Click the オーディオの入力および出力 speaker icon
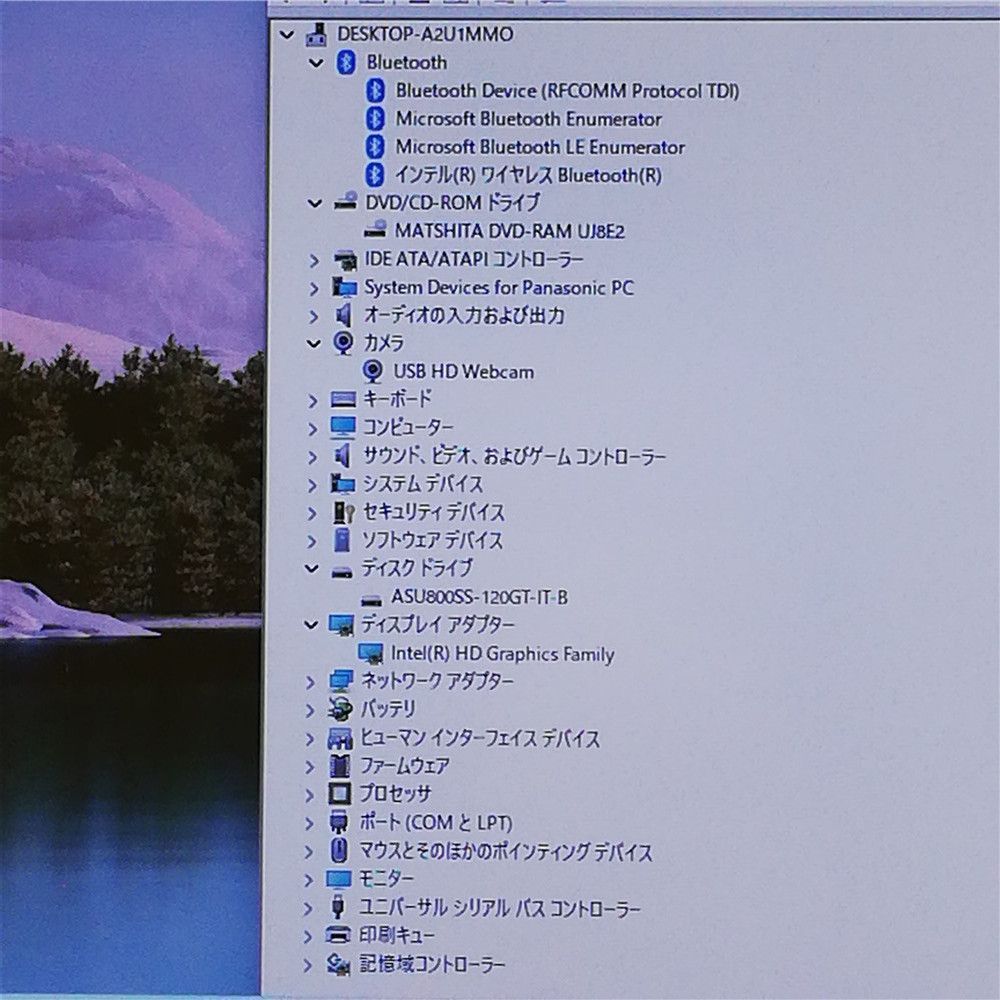This screenshot has height=1000, width=1000. click(343, 316)
